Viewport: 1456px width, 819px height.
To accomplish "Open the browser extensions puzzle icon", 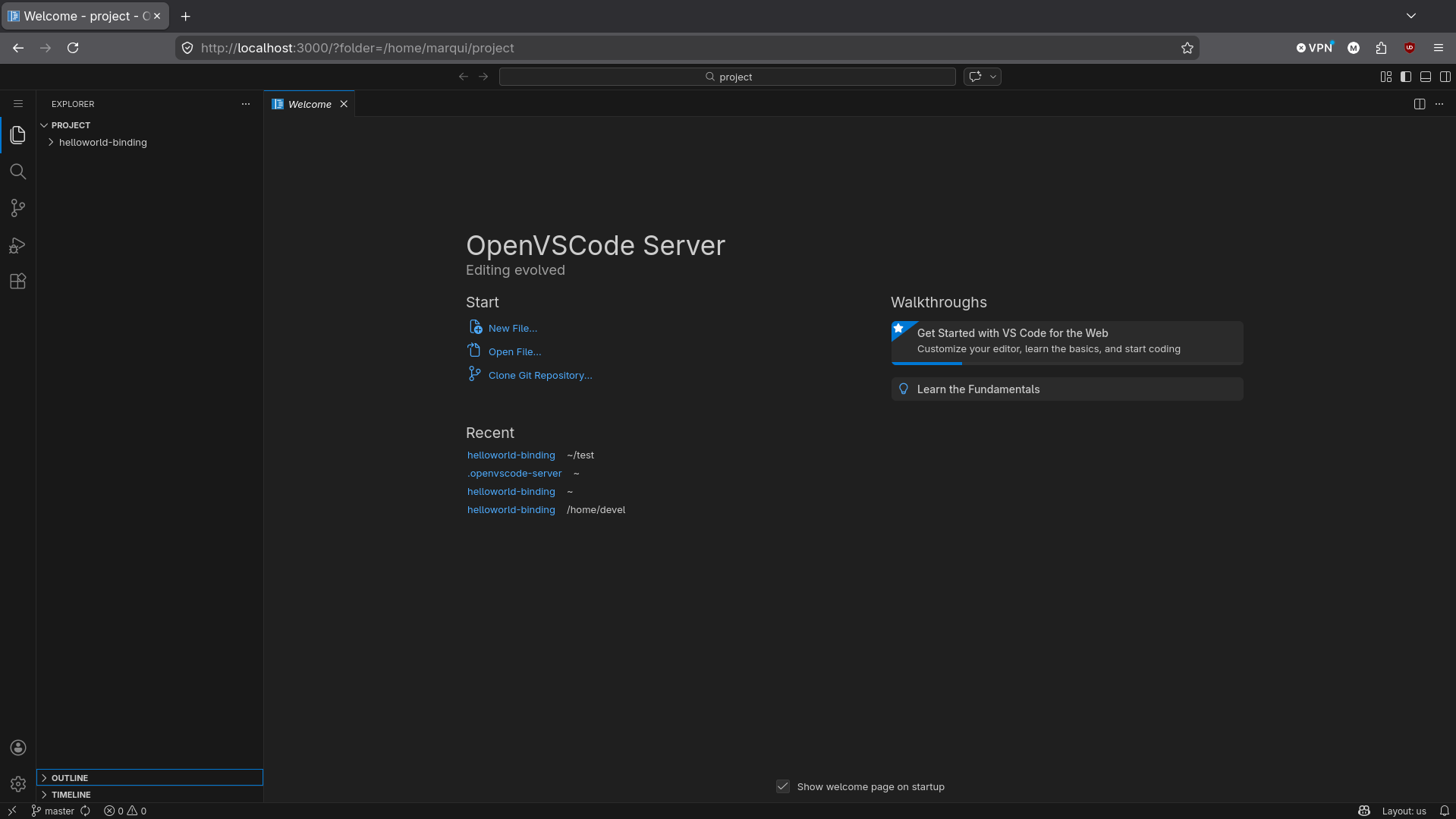I will (x=1381, y=48).
